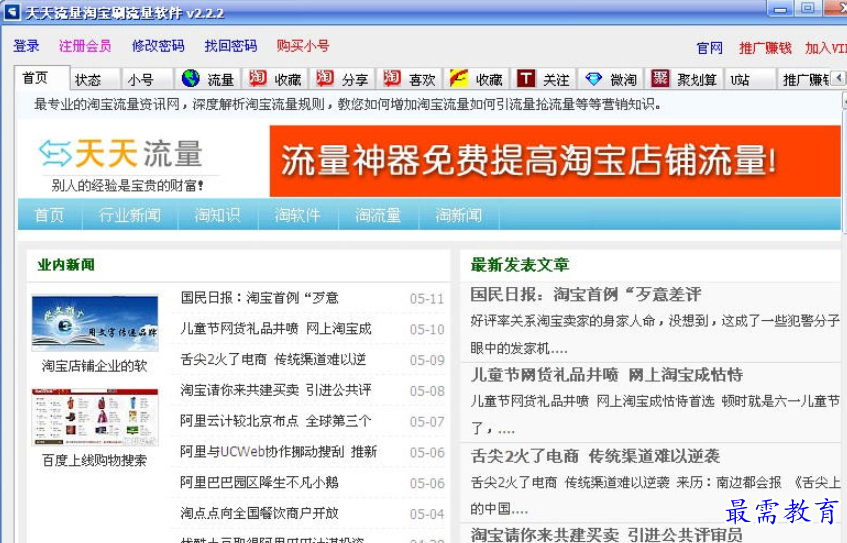Viewport: 847px width, 543px height.
Task: Open the 淘宝店铺企业的软 thumbnail image
Action: (95, 323)
